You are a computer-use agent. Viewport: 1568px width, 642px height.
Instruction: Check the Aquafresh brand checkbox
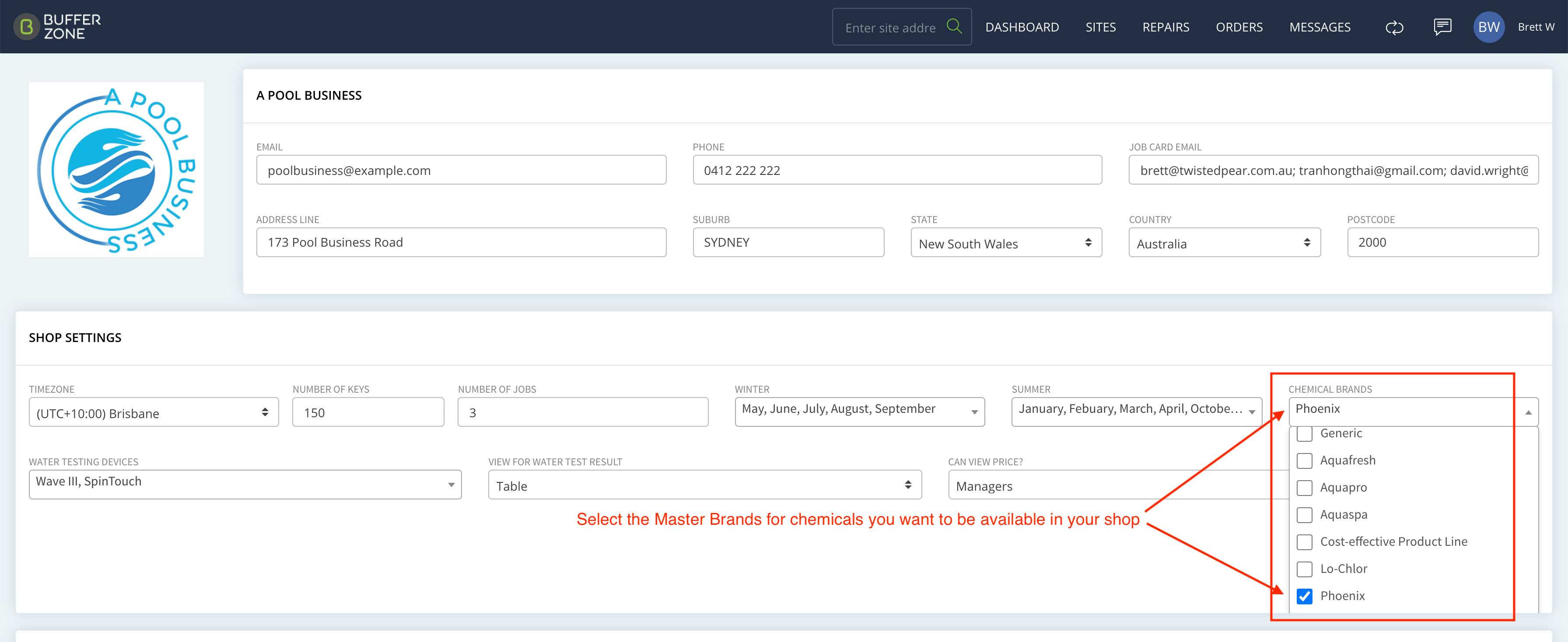click(1304, 461)
